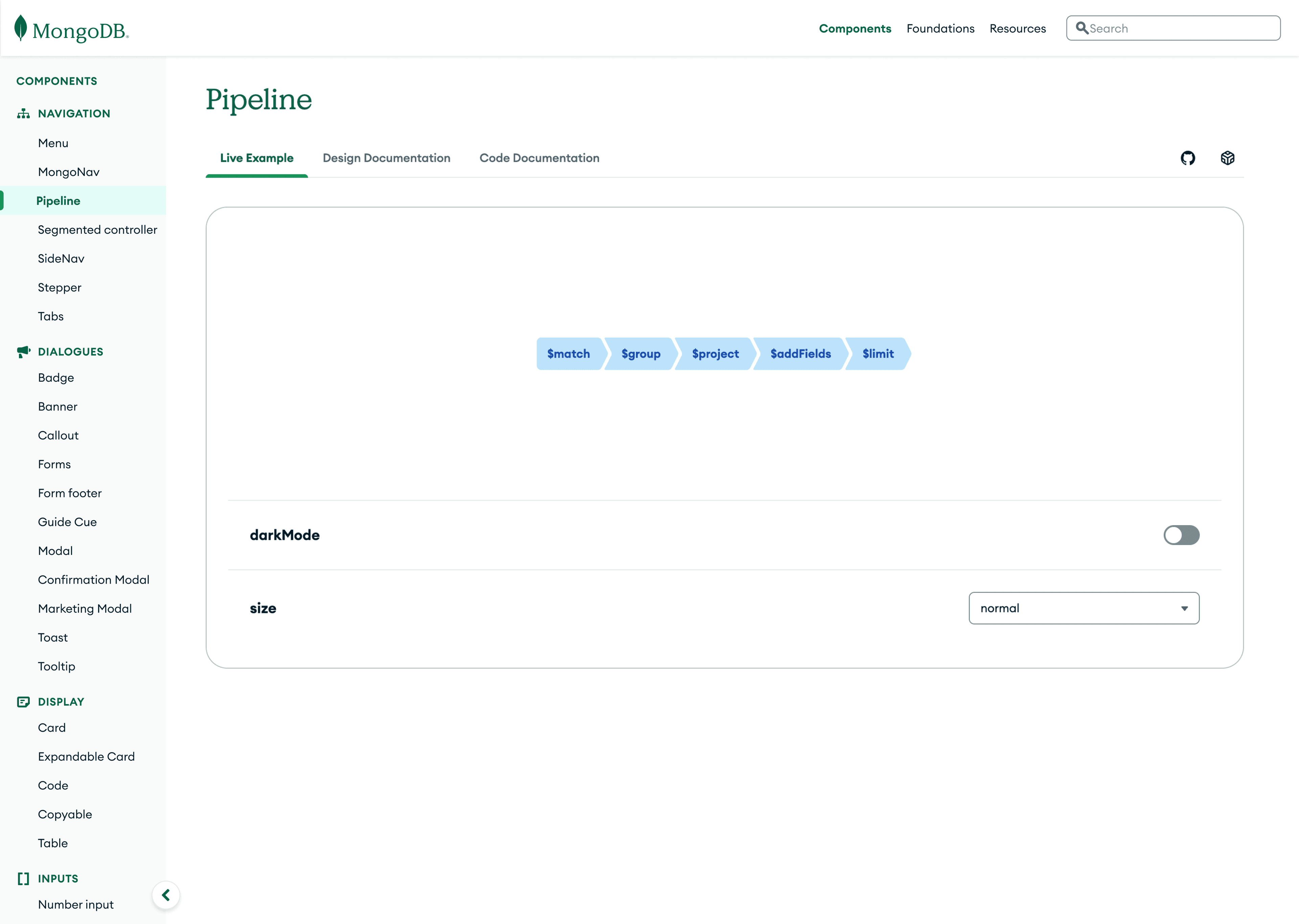Expand the size selector showing normal
The height and width of the screenshot is (924, 1299).
pos(1084,608)
